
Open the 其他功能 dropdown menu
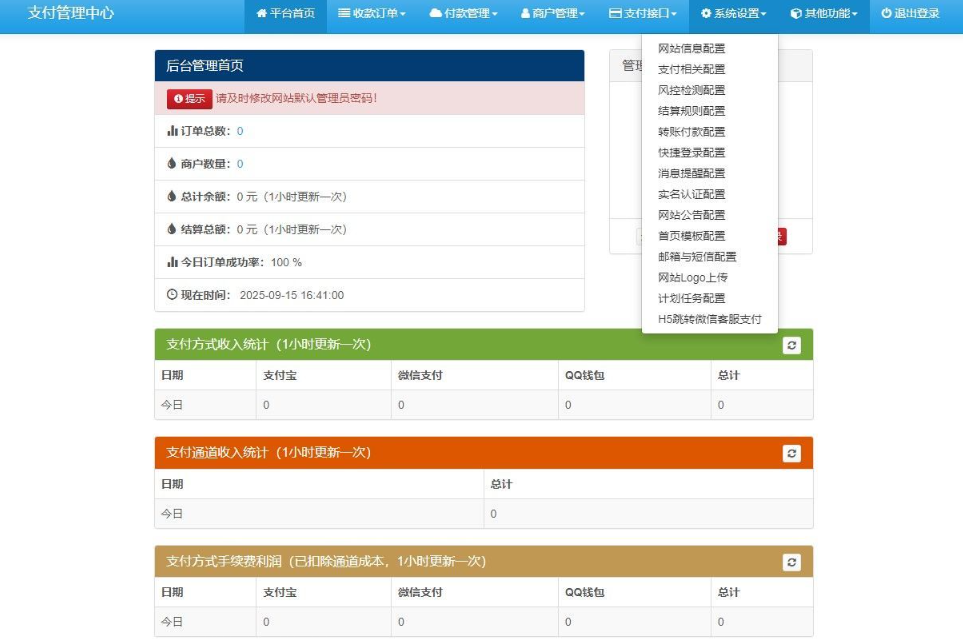click(823, 14)
